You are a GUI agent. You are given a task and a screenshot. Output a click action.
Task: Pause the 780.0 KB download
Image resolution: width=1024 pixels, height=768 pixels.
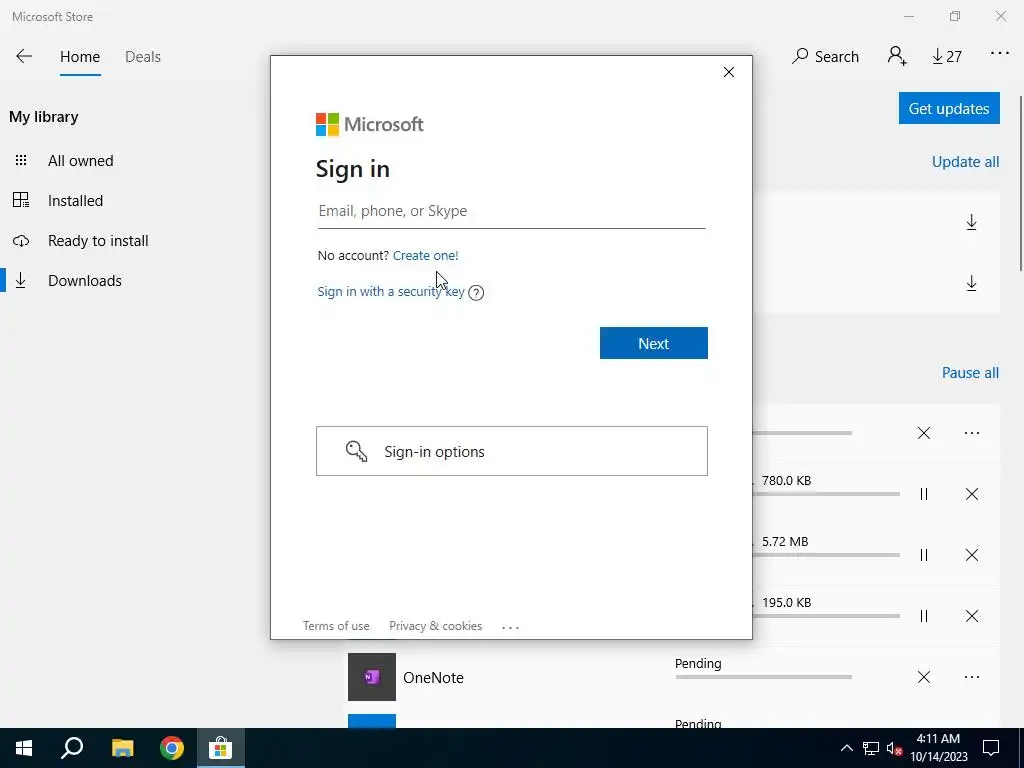(x=923, y=494)
